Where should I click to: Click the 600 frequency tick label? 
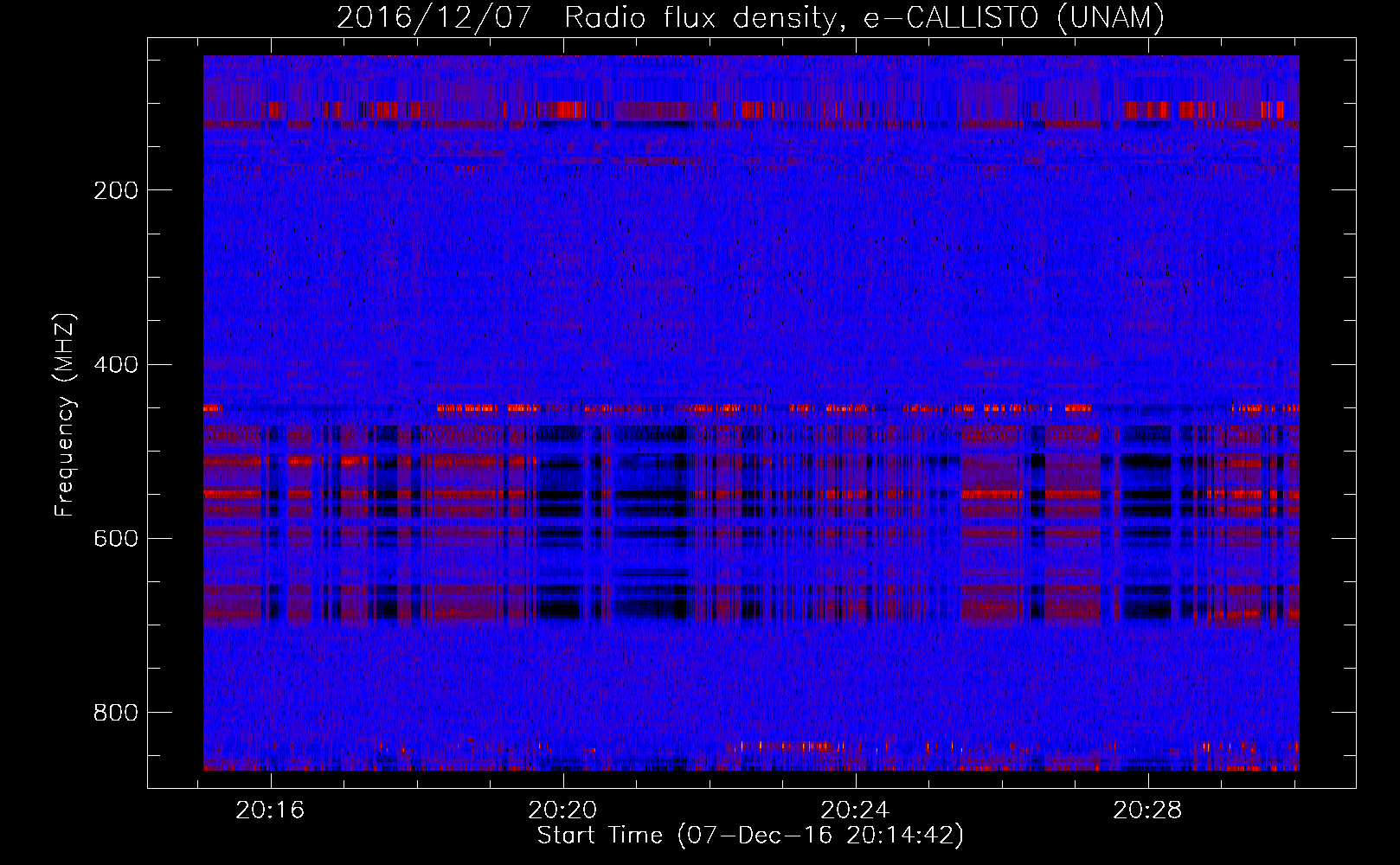pyautogui.click(x=116, y=538)
